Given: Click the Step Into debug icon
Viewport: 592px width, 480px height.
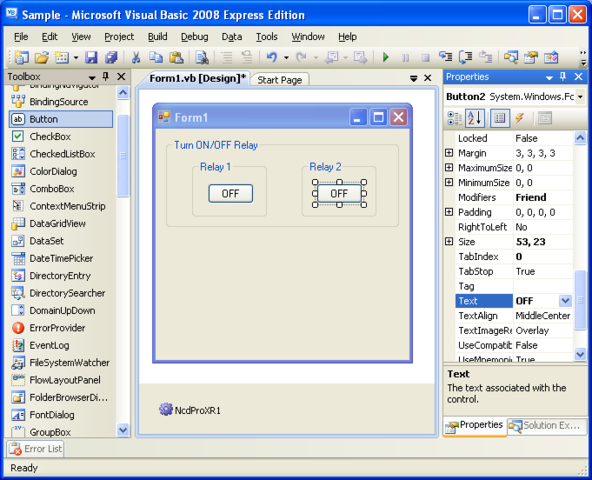Looking at the screenshot, I should [x=446, y=57].
